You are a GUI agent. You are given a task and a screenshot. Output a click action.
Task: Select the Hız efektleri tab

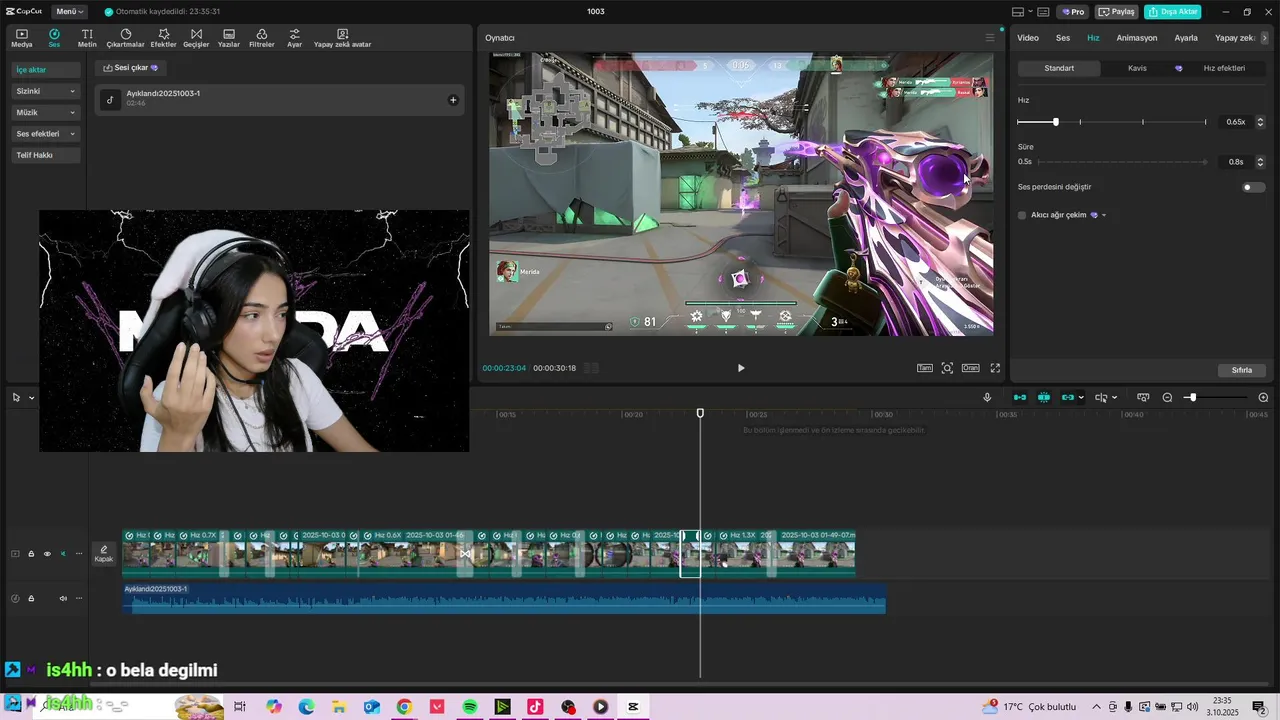click(1224, 68)
